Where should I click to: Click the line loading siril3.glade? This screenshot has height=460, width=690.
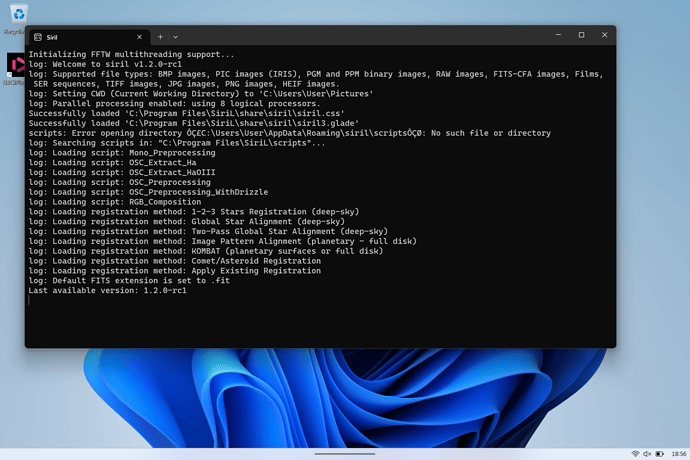coord(194,123)
